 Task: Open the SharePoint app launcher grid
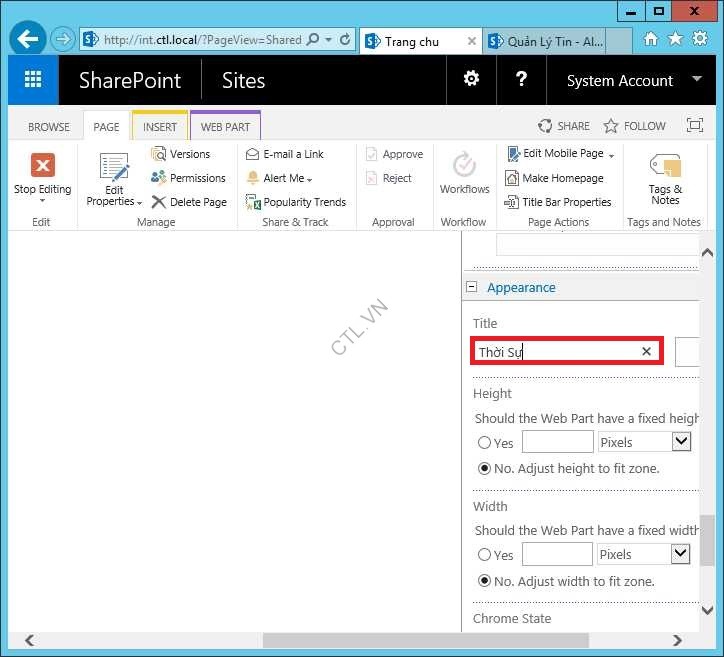point(33,80)
